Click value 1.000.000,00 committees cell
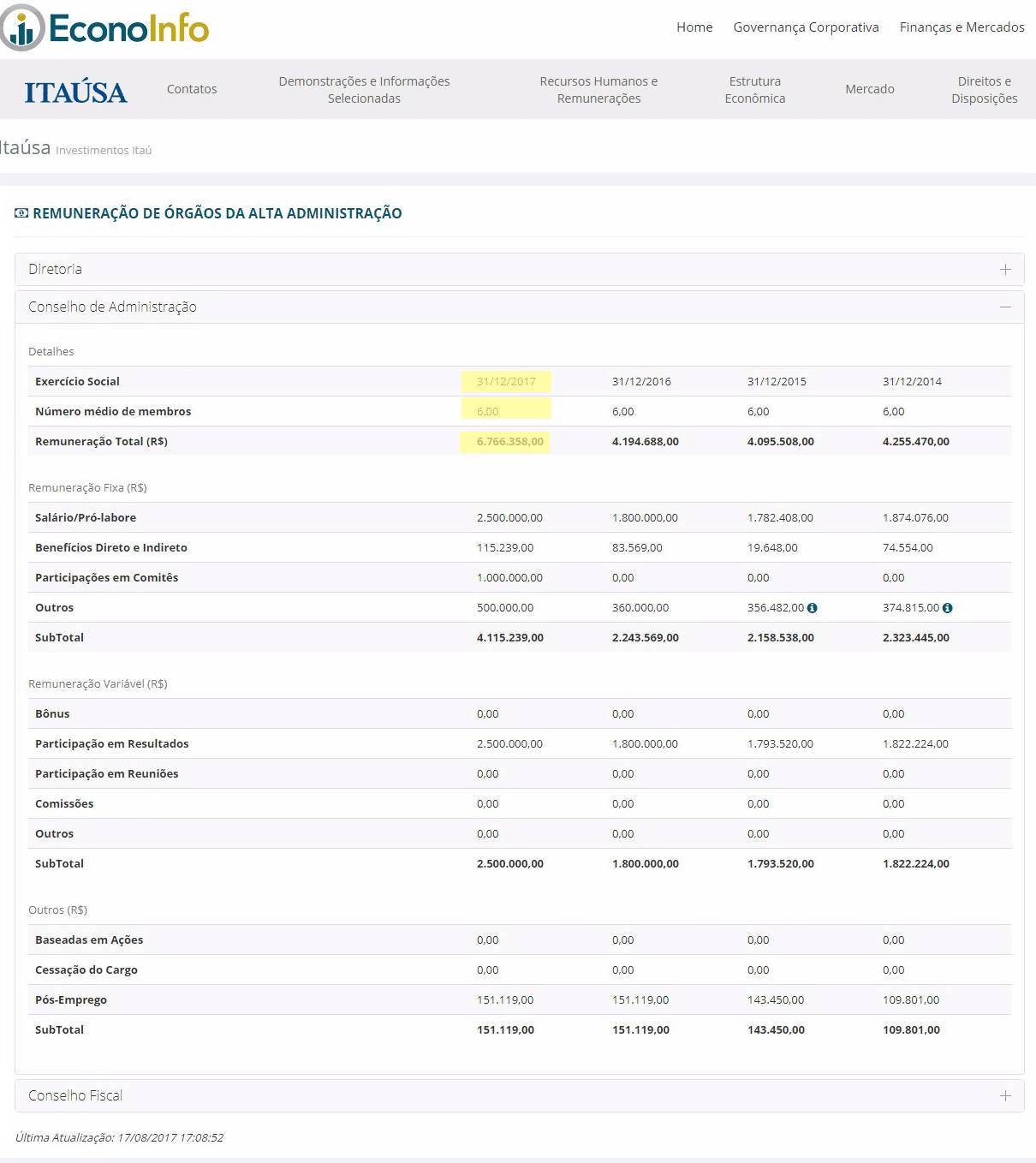This screenshot has width=1036, height=1163. [509, 578]
